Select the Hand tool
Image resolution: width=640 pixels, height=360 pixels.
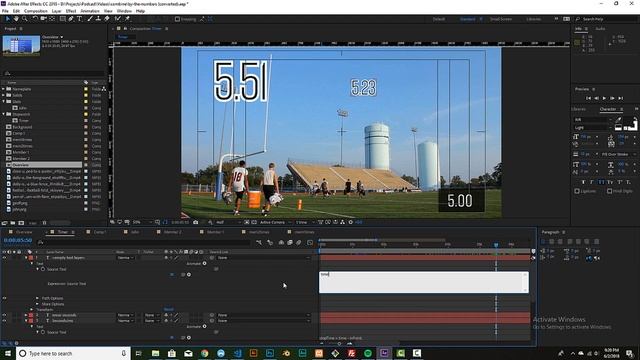pos(16,19)
